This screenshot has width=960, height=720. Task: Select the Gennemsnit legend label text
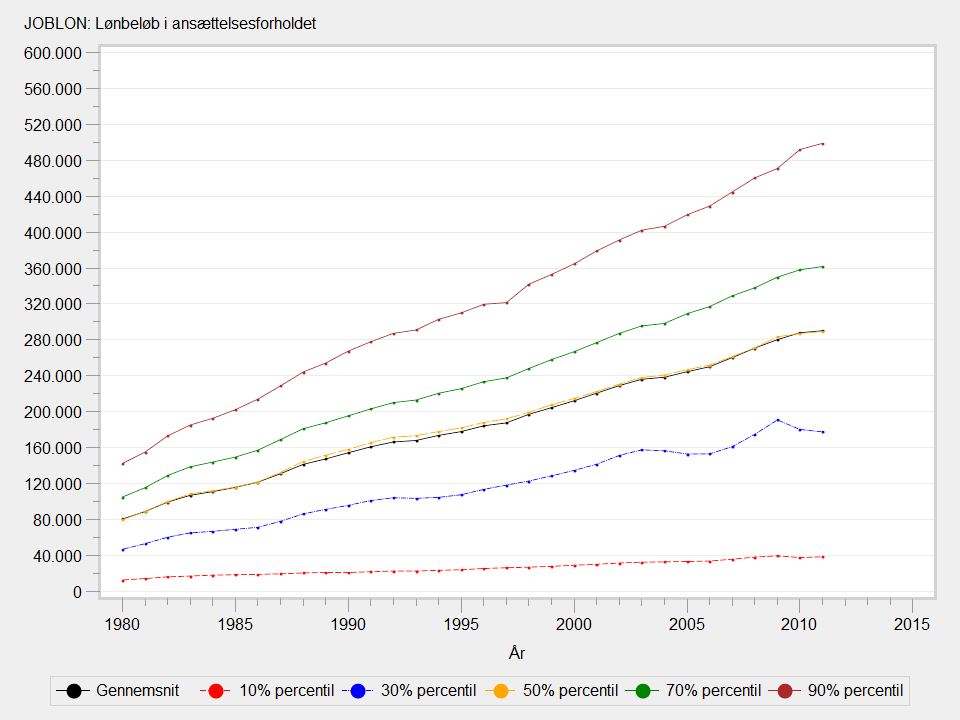tap(136, 690)
